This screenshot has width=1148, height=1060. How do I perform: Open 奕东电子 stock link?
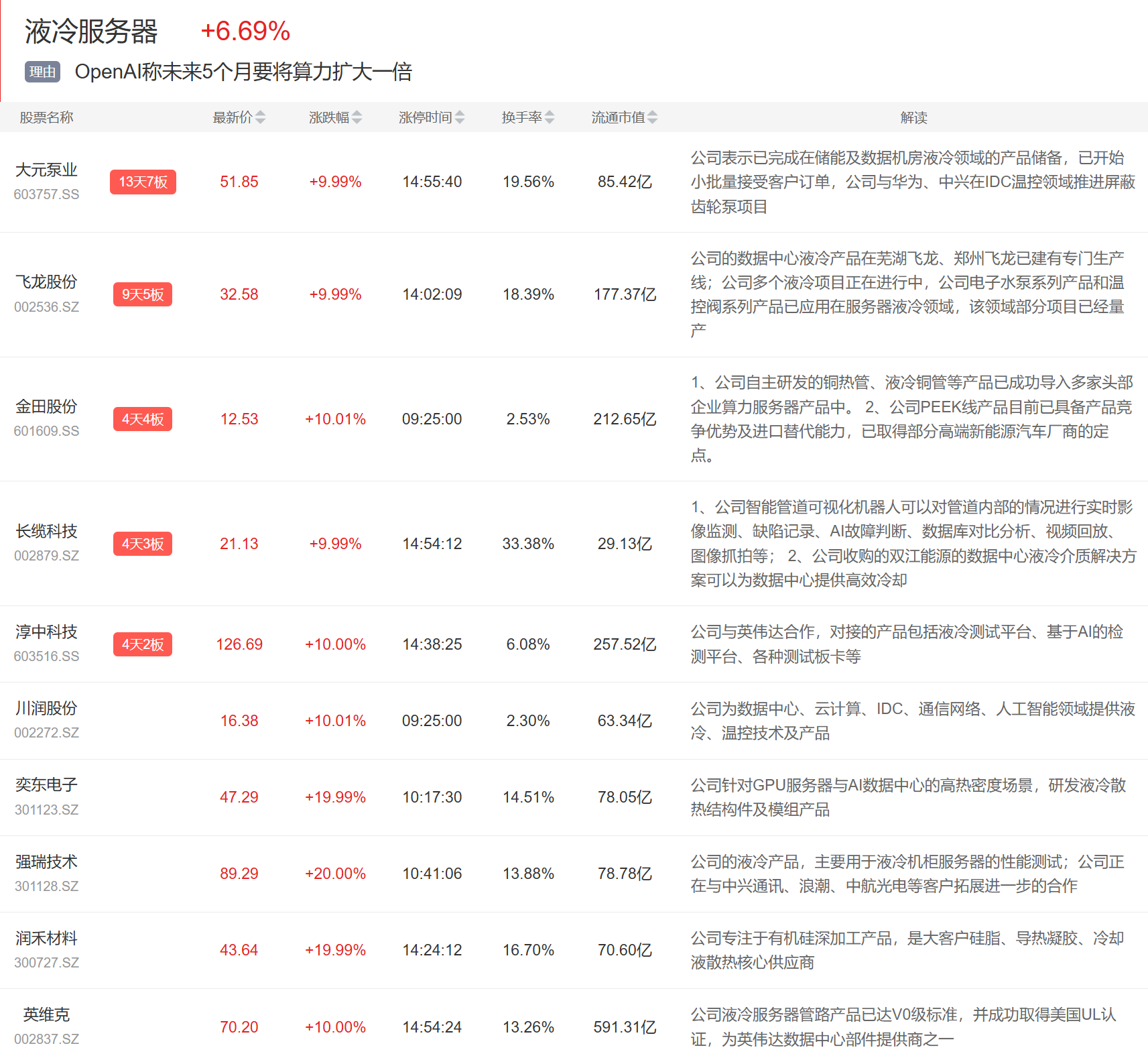click(46, 785)
